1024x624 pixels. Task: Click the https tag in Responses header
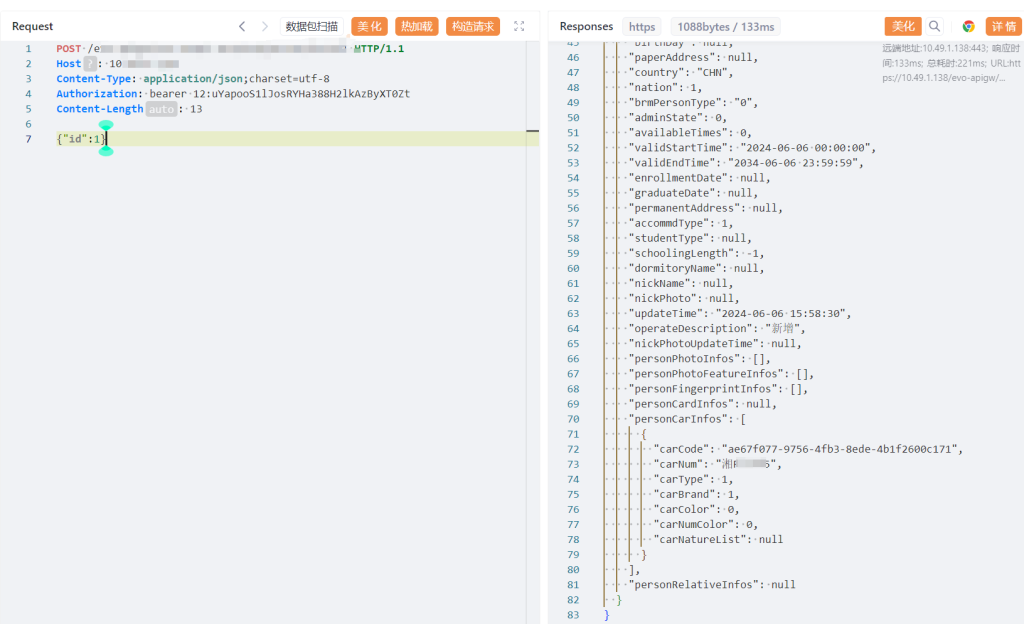click(641, 26)
